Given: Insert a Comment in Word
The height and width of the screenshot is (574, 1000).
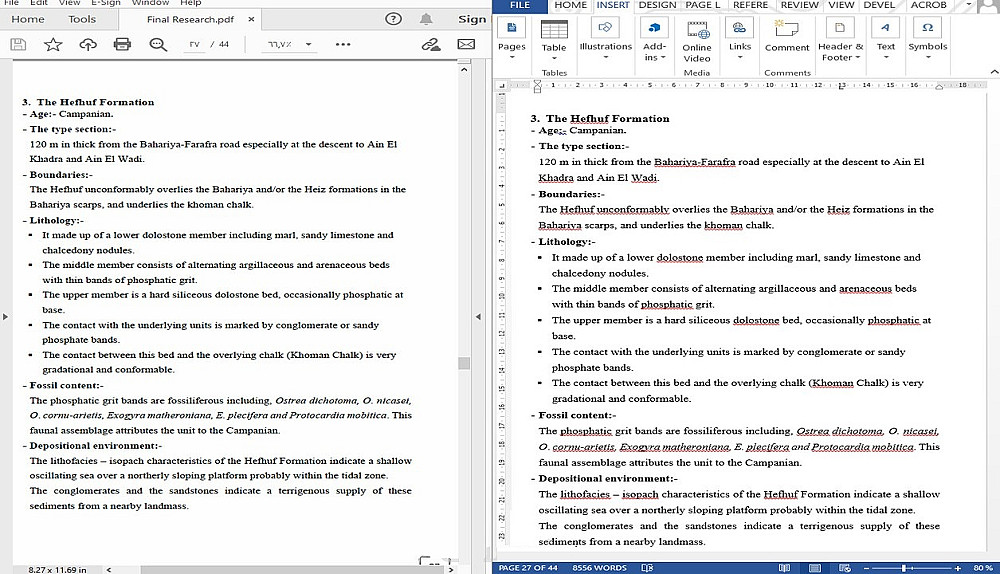Looking at the screenshot, I should [787, 36].
